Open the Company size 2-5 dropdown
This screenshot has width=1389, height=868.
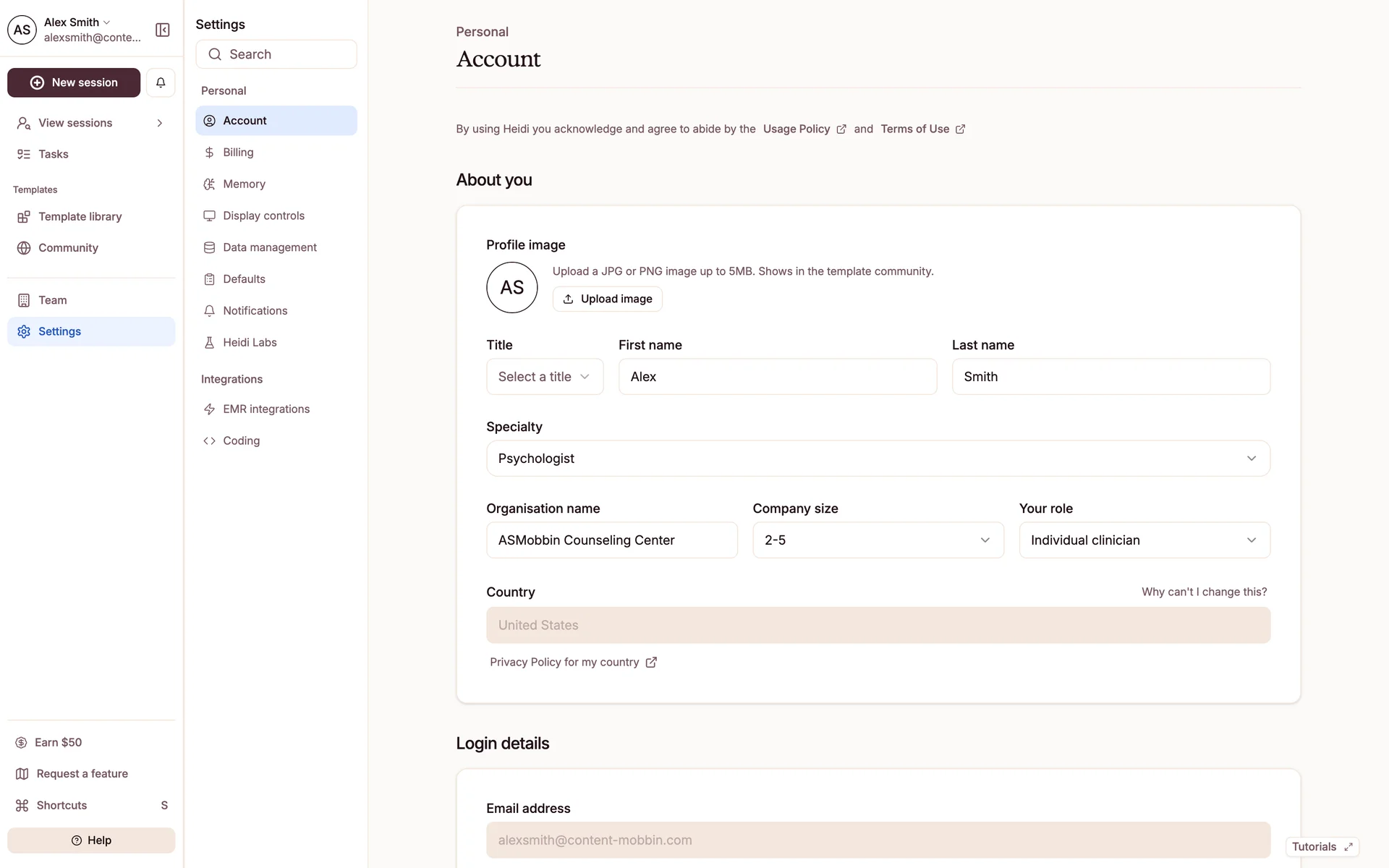pyautogui.click(x=878, y=540)
